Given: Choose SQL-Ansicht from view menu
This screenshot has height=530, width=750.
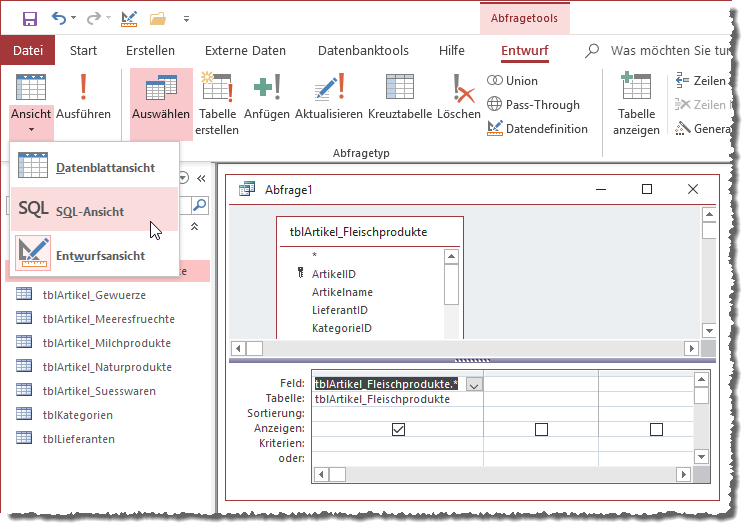Looking at the screenshot, I should (x=94, y=209).
